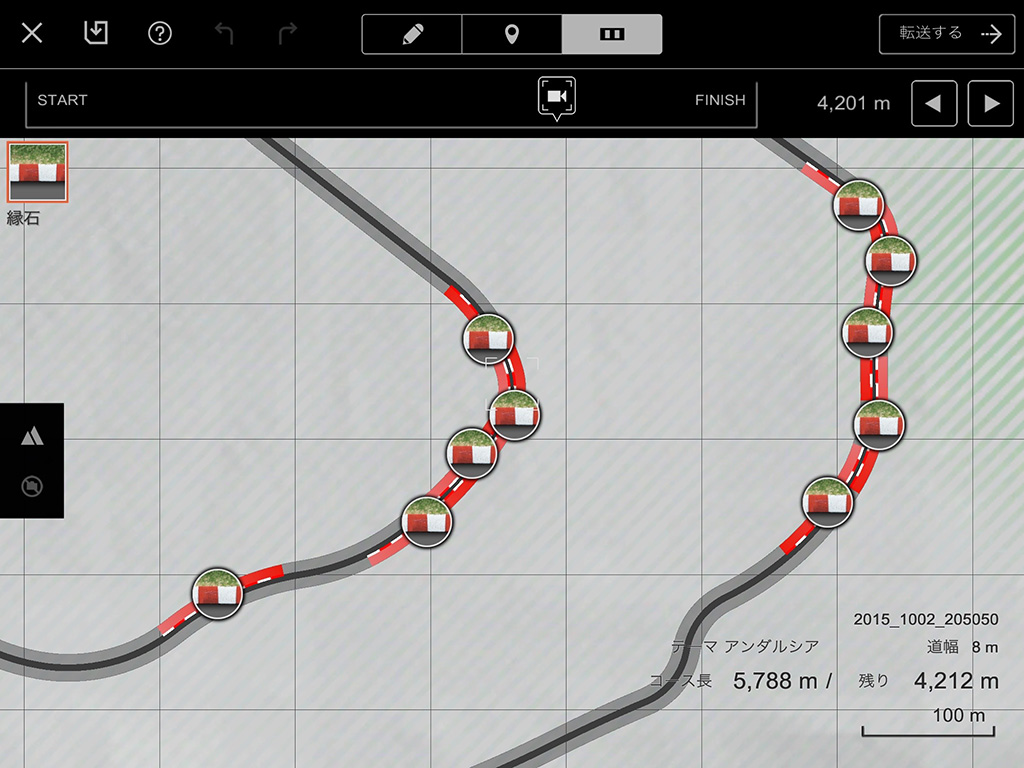Image resolution: width=1024 pixels, height=768 pixels.
Task: Select the lowest curb marker on the right curve
Action: (828, 502)
